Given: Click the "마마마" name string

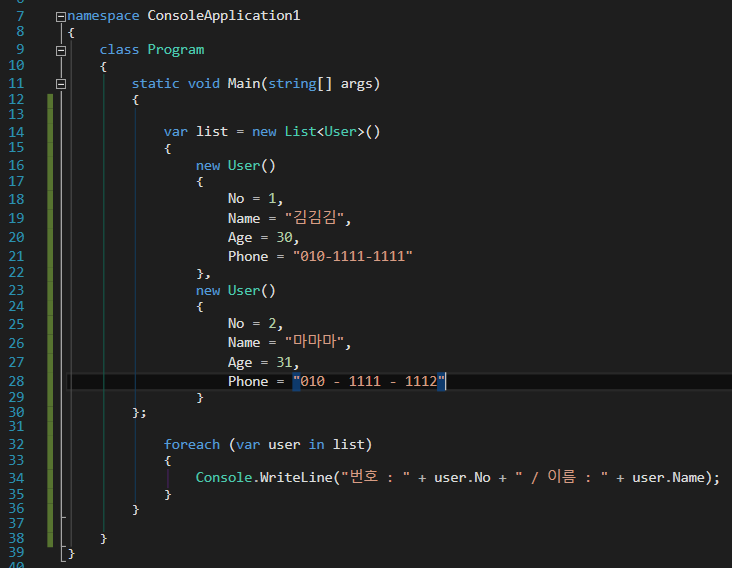Looking at the screenshot, I should coord(315,342).
